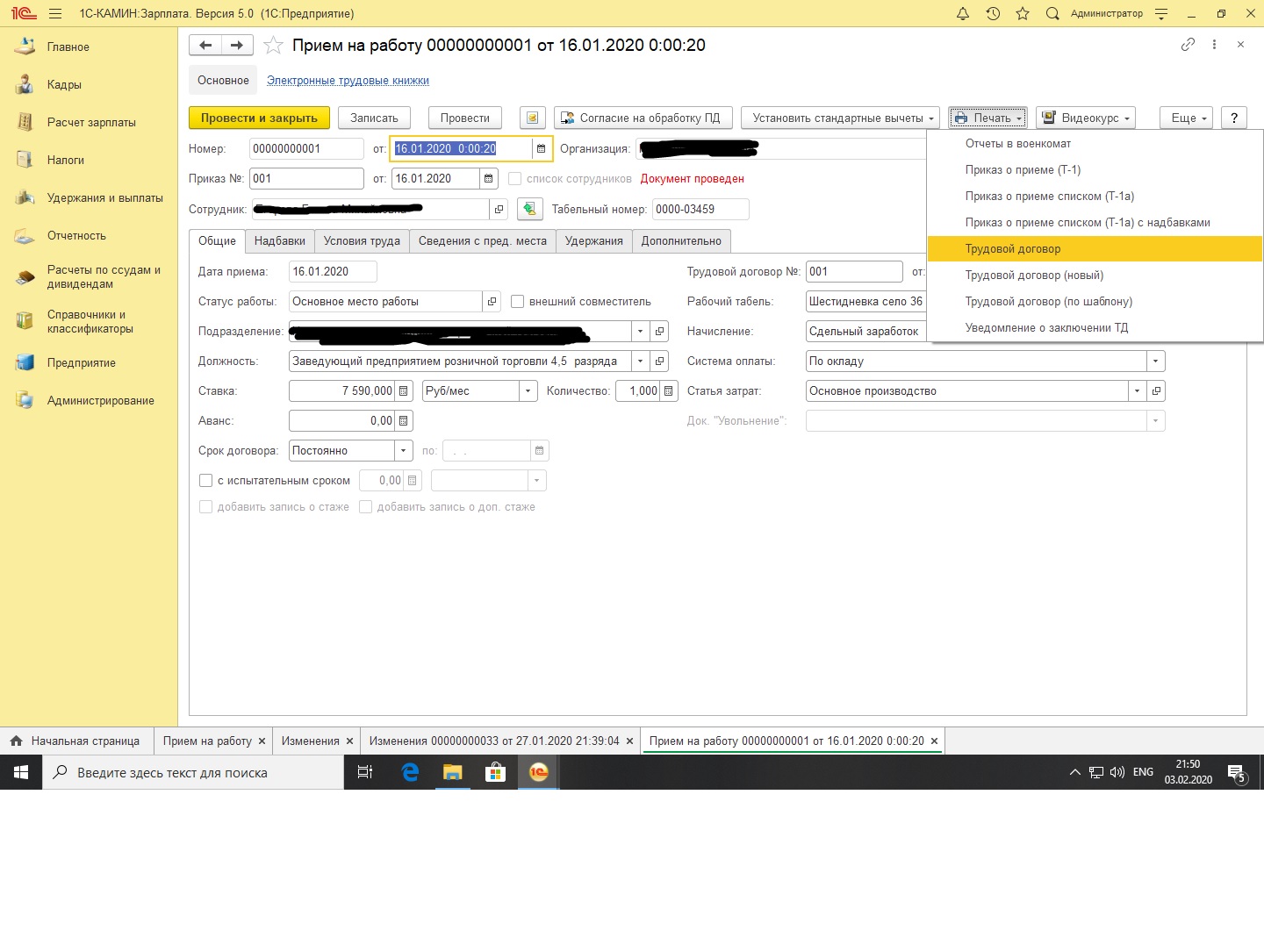The image size is (1264, 952).
Task: Check the список сотрудников checkbox
Action: click(515, 179)
